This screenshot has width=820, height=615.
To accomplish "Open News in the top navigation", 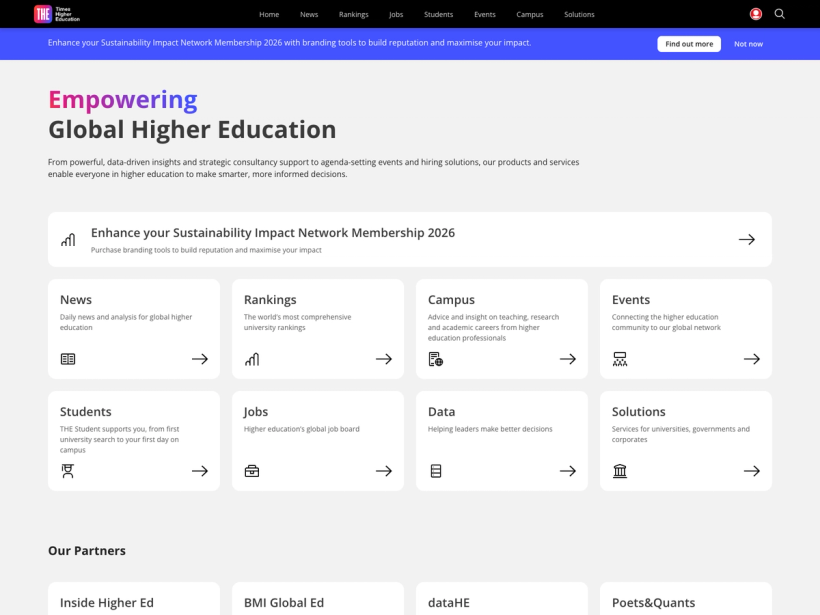I will click(x=309, y=15).
